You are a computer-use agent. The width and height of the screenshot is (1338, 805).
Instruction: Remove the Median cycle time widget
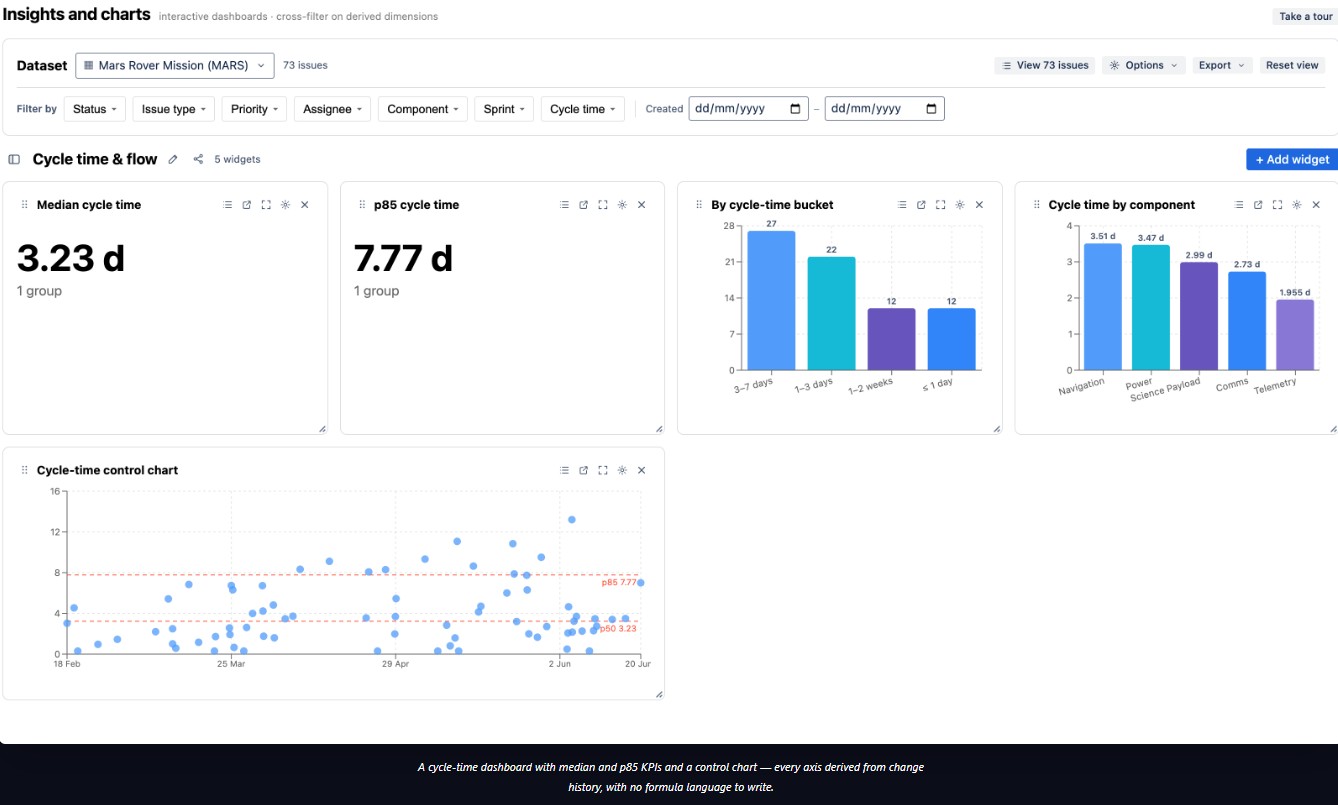pos(305,205)
